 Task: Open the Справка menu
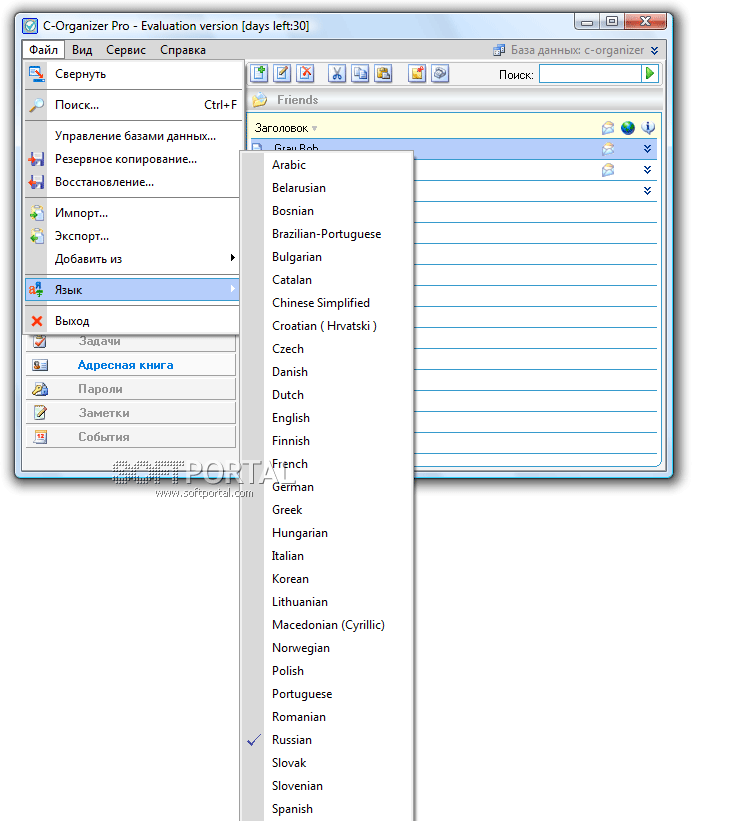(183, 50)
